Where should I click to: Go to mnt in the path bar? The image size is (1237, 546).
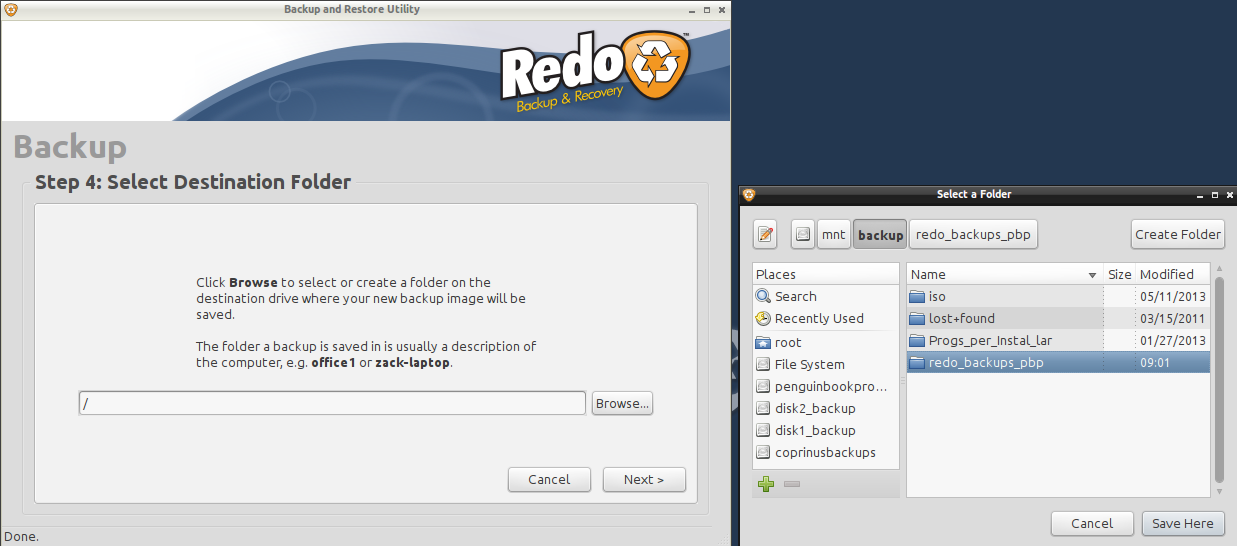pos(833,235)
